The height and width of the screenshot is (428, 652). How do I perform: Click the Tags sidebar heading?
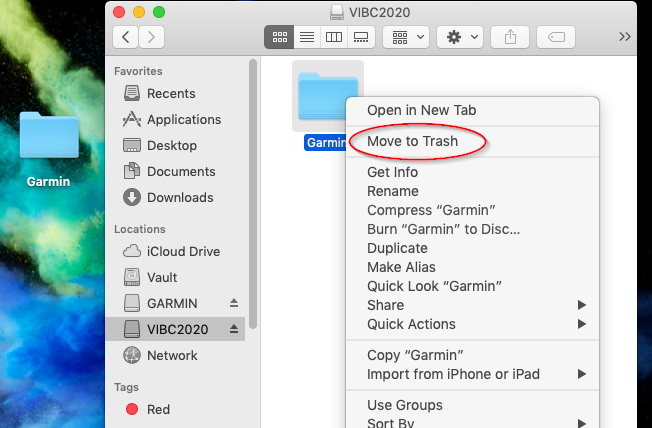click(126, 387)
